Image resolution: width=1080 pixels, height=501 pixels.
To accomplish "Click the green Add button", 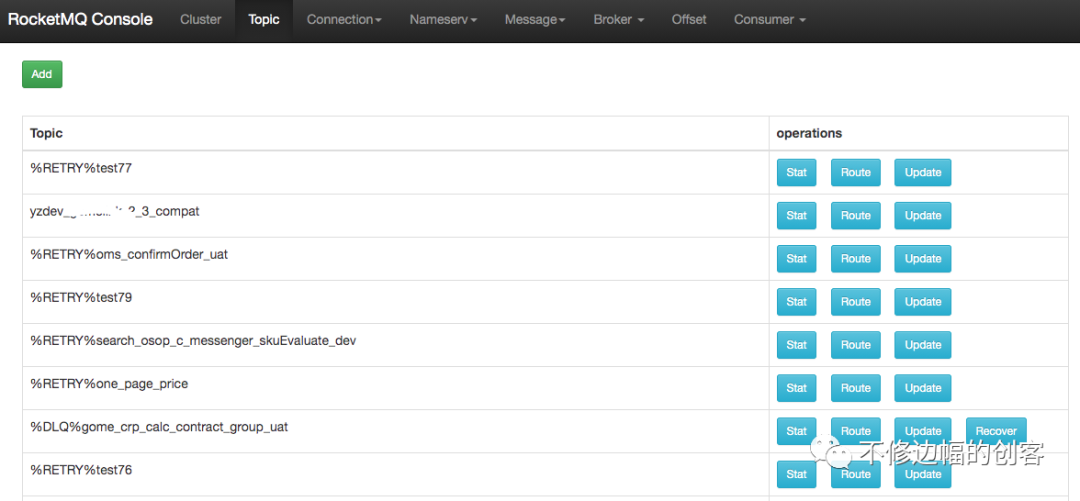I will click(42, 74).
